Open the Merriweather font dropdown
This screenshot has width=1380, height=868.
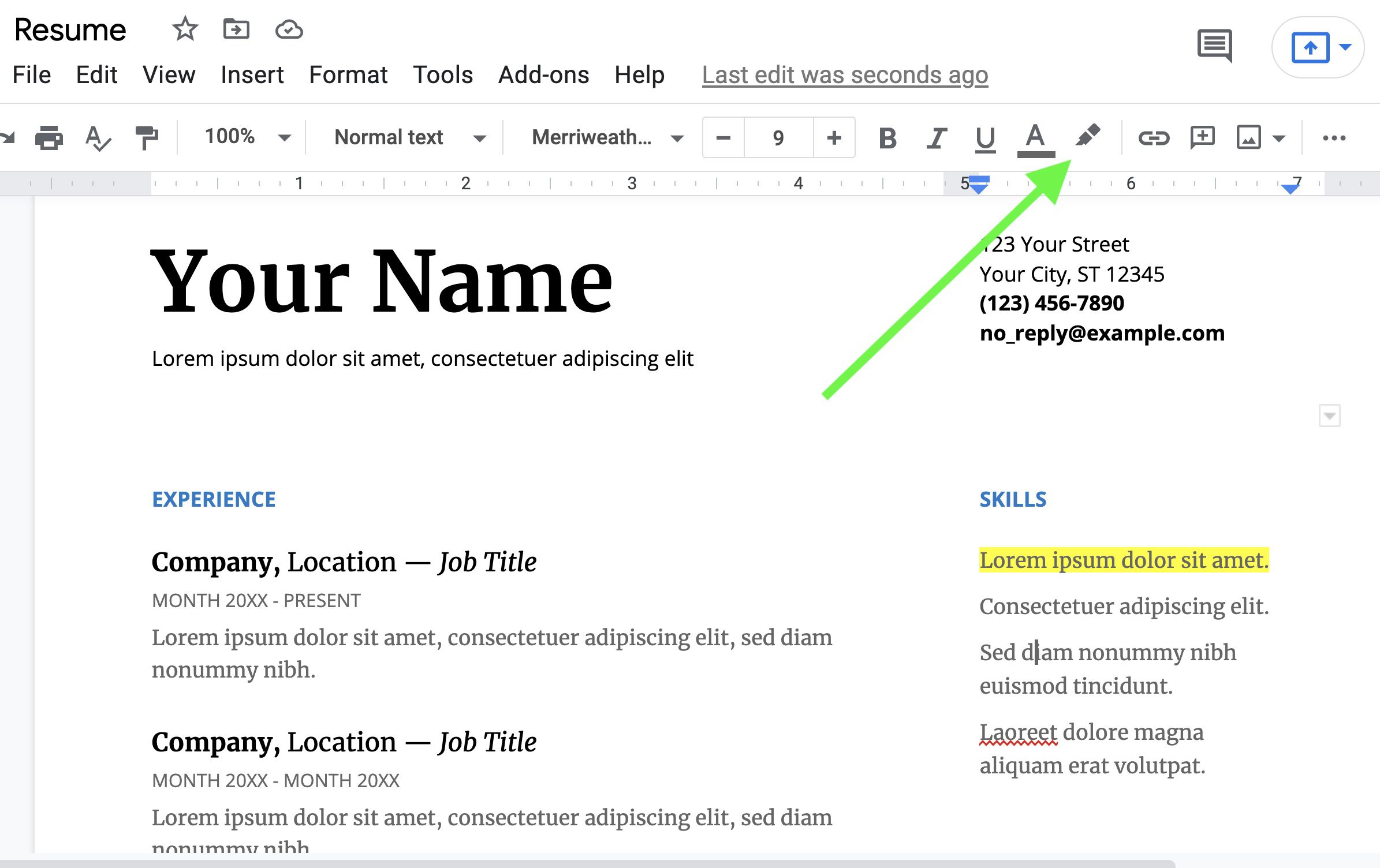click(607, 137)
